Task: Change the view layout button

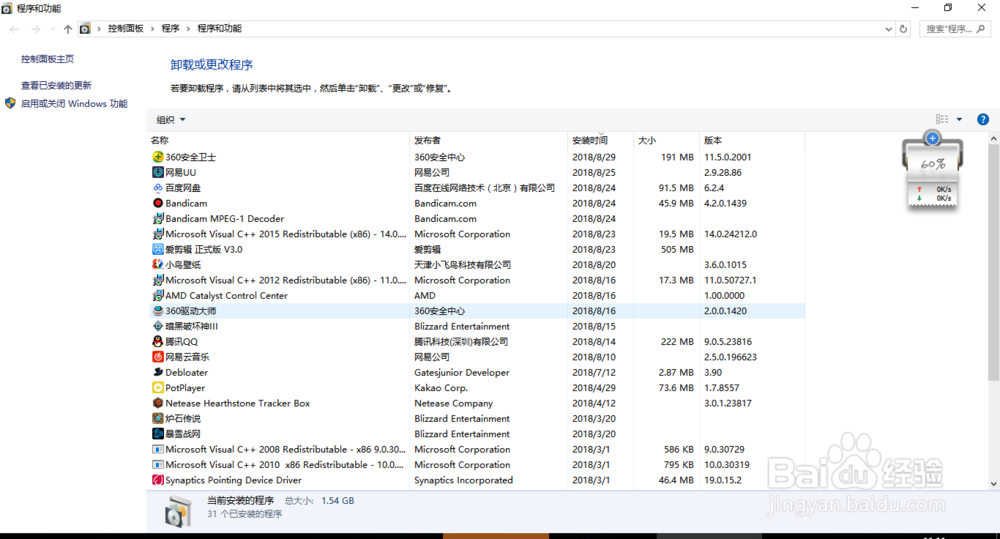Action: pyautogui.click(x=942, y=119)
